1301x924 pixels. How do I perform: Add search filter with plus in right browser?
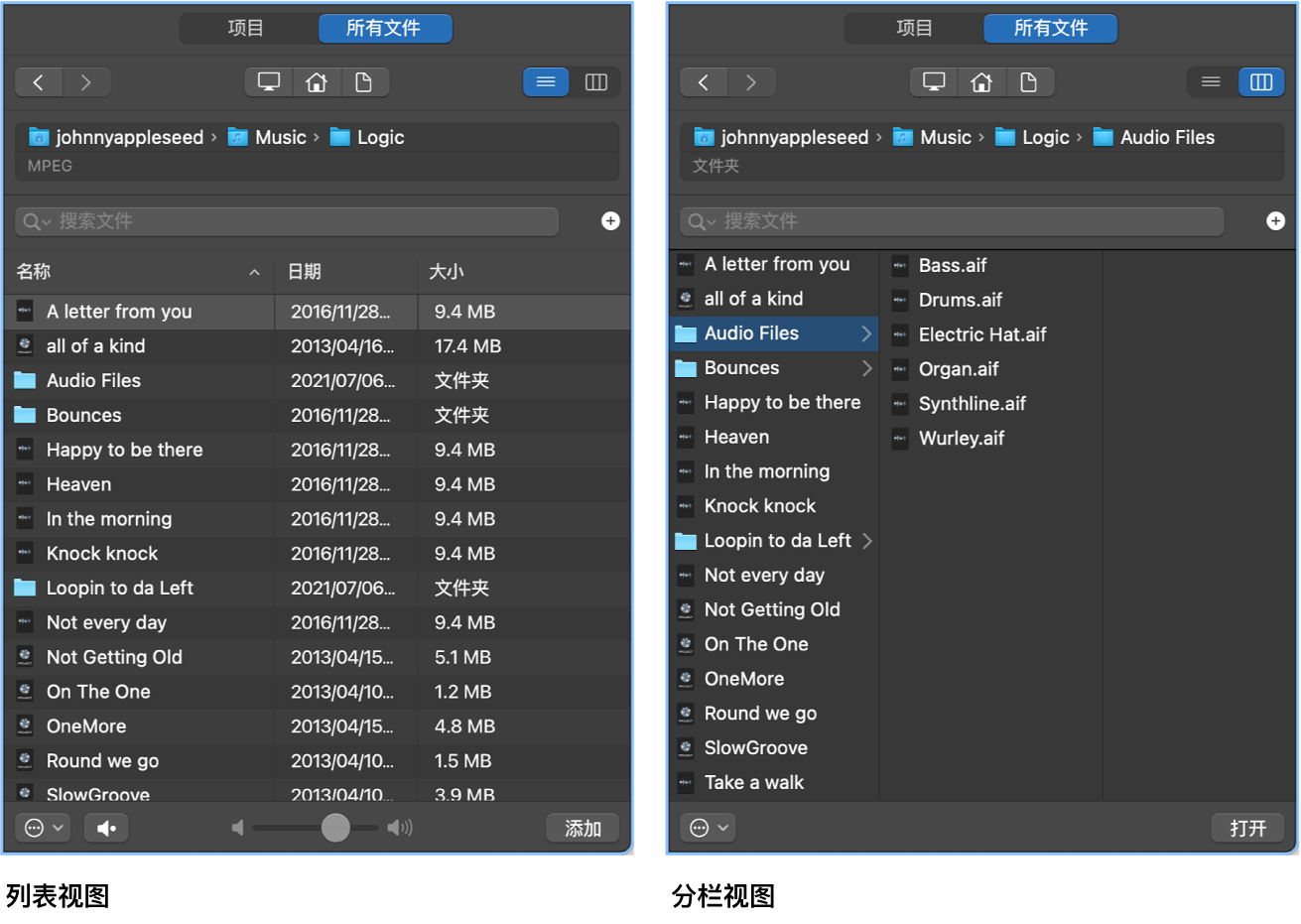pyautogui.click(x=1276, y=221)
